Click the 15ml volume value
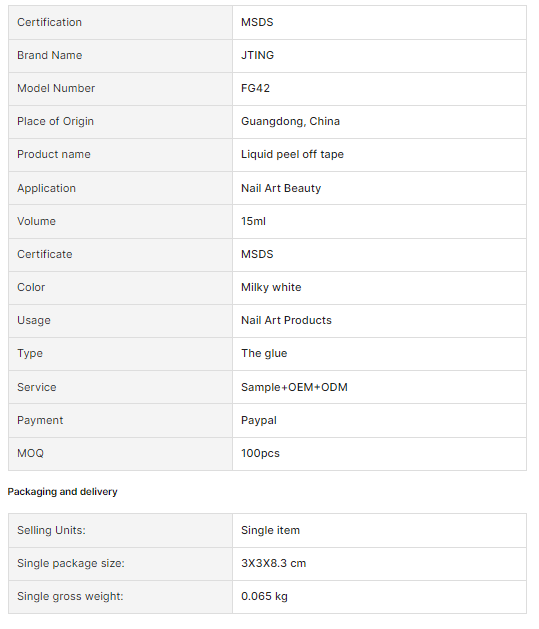 (x=253, y=221)
